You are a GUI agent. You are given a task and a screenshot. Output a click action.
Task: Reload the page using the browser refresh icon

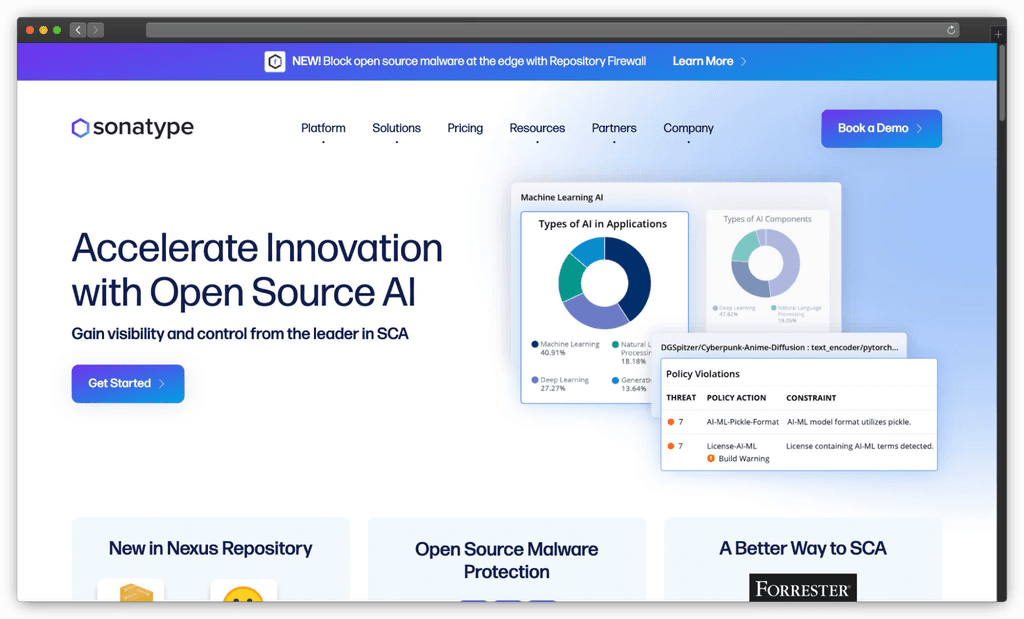tap(952, 30)
